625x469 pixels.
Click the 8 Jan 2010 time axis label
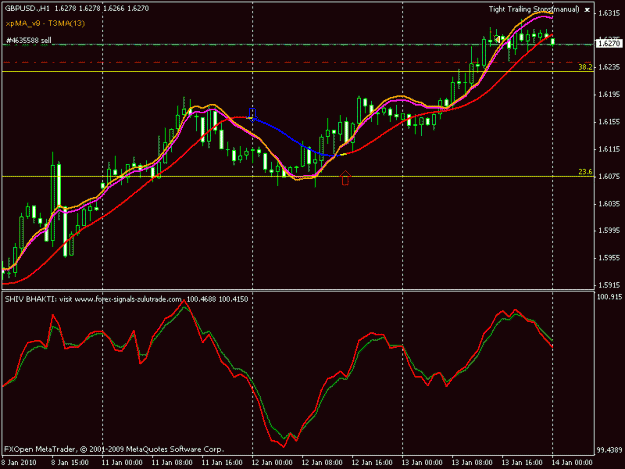pos(19,463)
